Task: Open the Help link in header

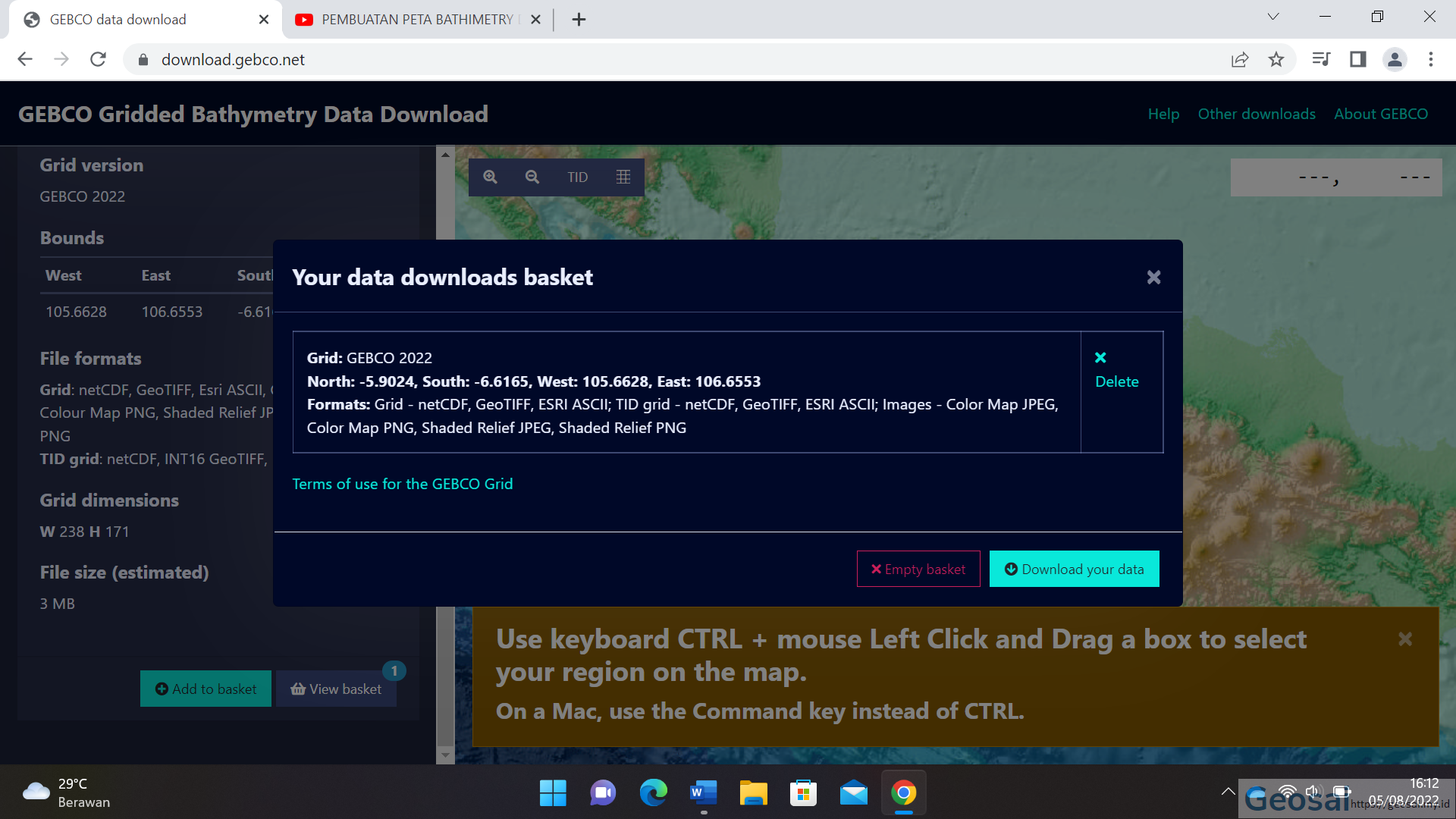Action: 1163,114
